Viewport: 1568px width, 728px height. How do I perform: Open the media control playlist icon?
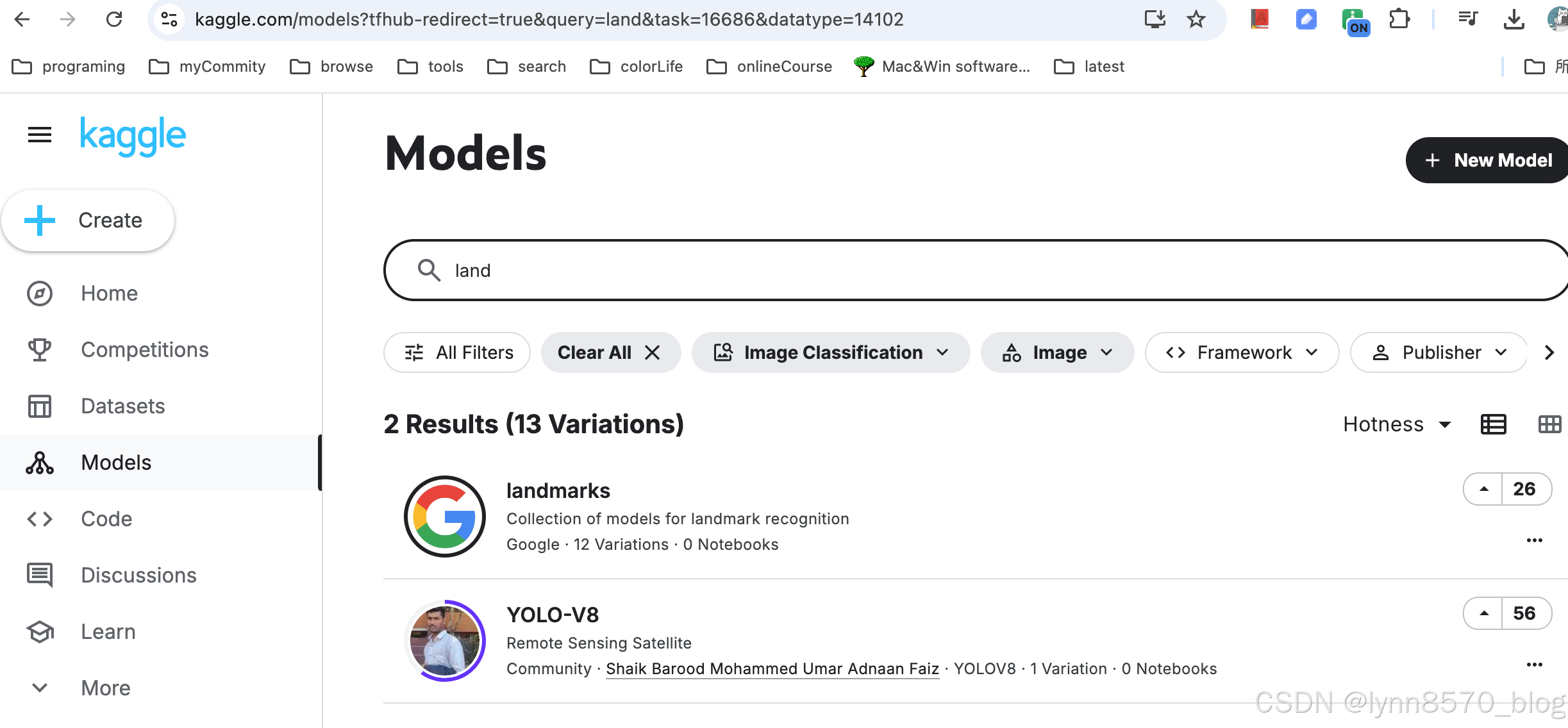(1467, 19)
